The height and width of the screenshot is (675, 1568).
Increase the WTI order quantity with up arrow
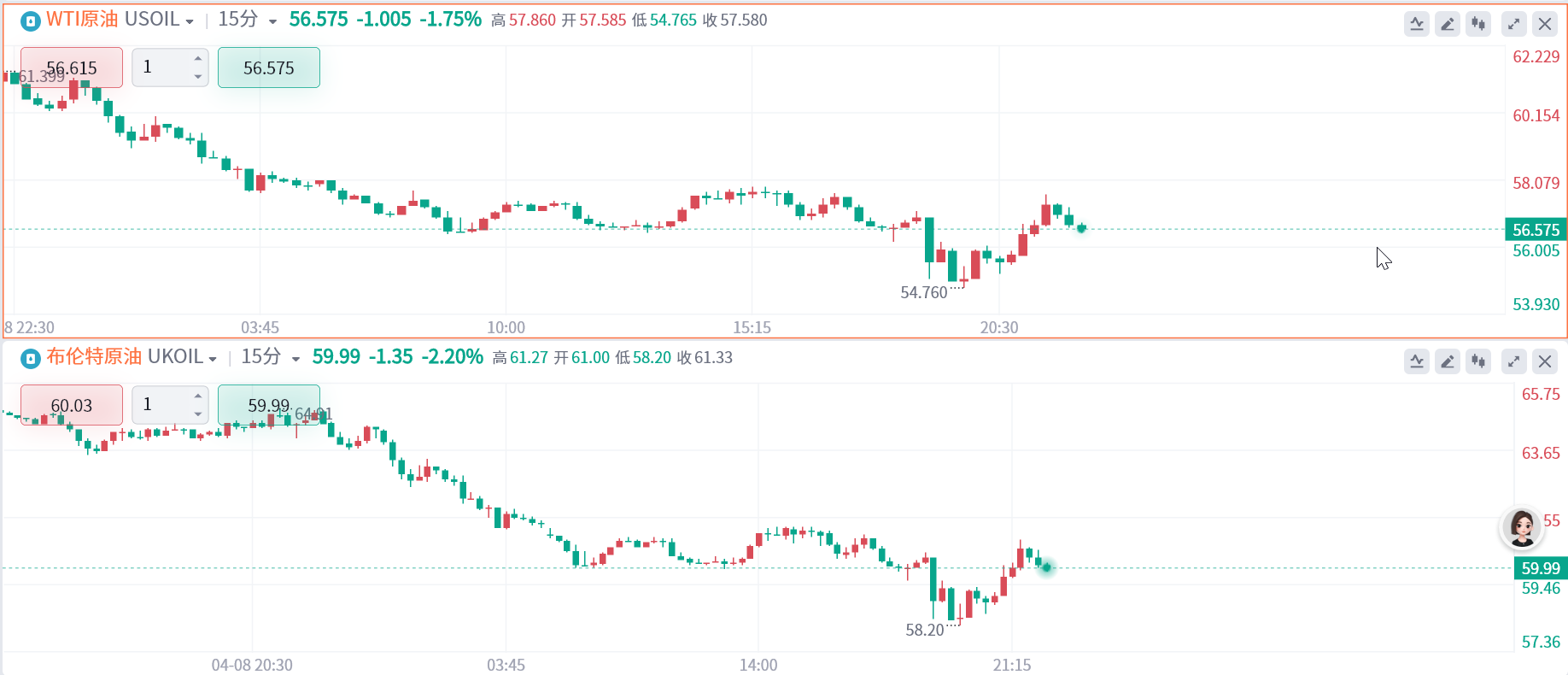coord(198,58)
